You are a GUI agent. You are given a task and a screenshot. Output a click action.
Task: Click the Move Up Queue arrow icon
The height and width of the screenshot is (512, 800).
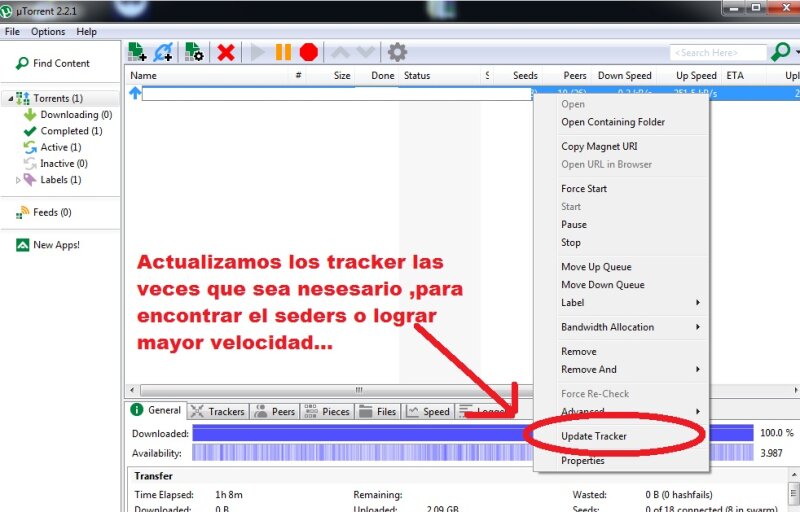340,52
